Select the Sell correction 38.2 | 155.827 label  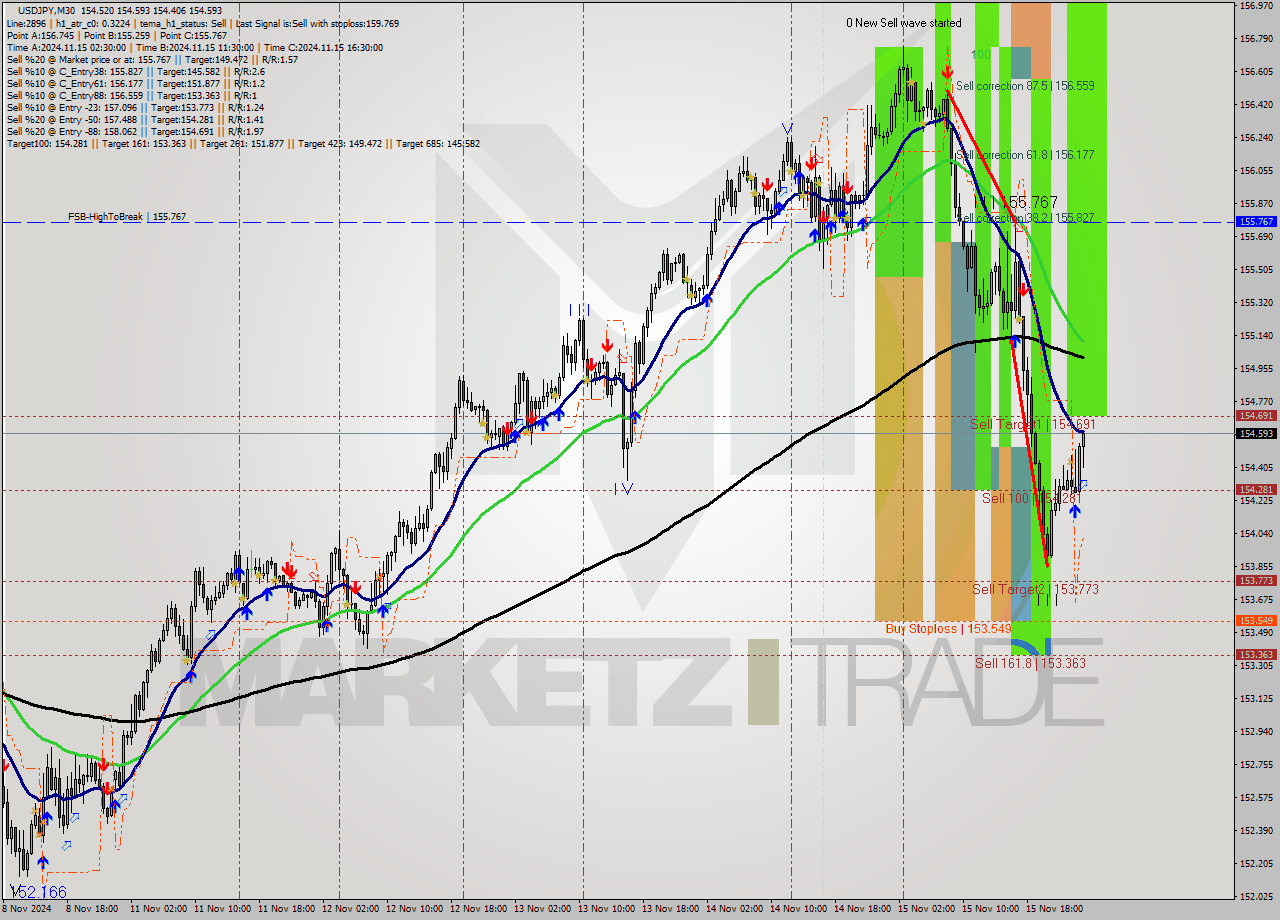click(x=1025, y=217)
